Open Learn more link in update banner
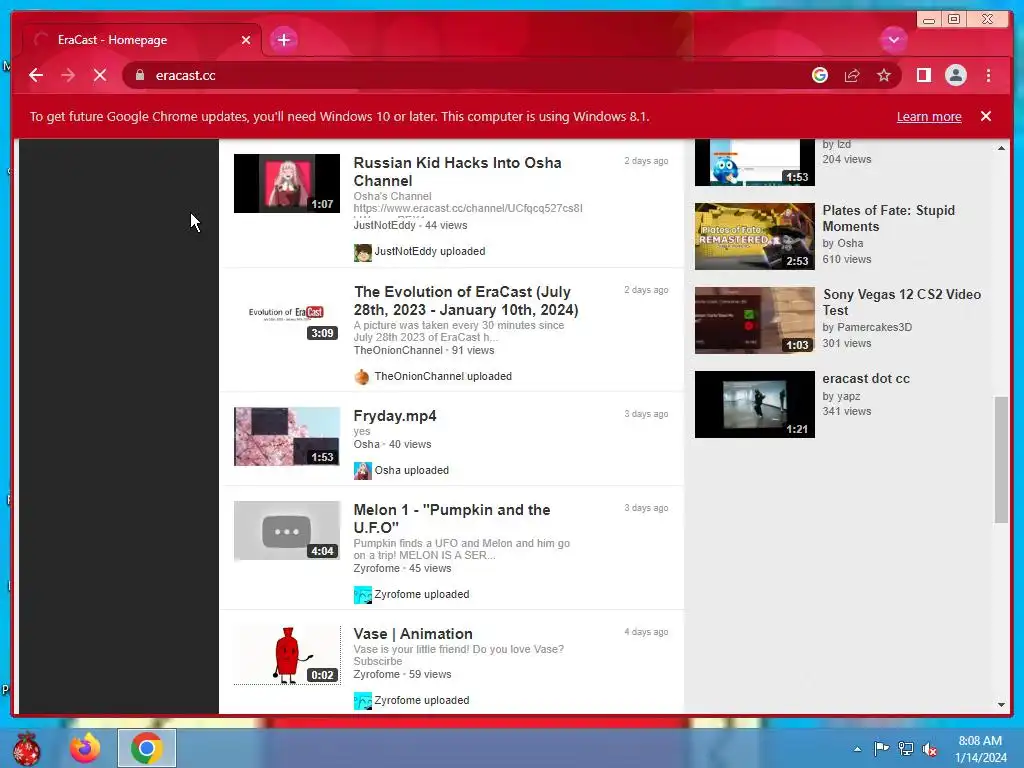This screenshot has height=768, width=1024. tap(929, 116)
